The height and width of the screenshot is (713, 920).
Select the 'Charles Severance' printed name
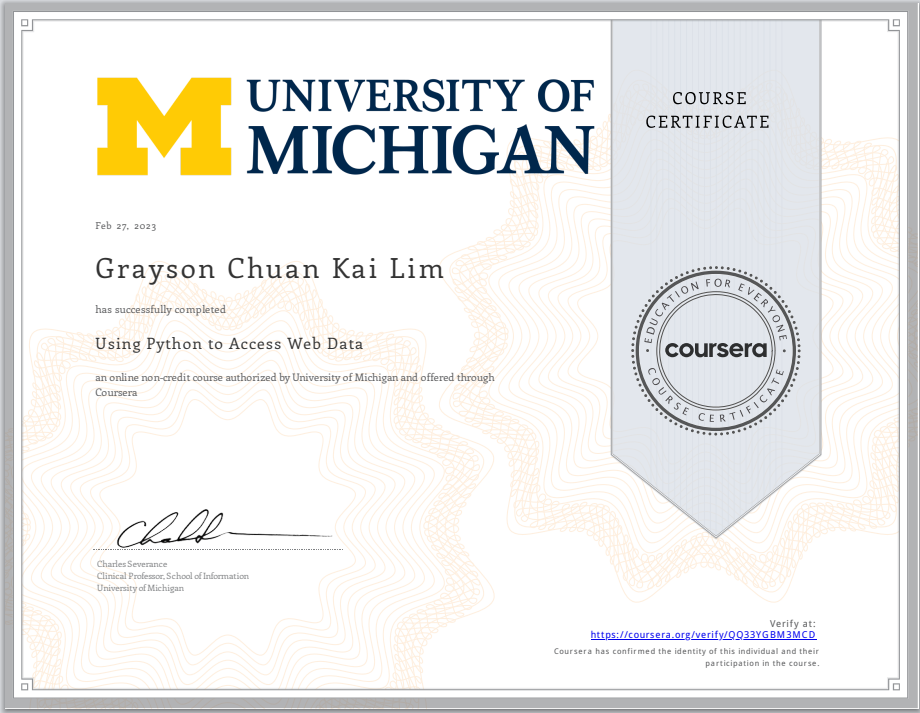132,564
